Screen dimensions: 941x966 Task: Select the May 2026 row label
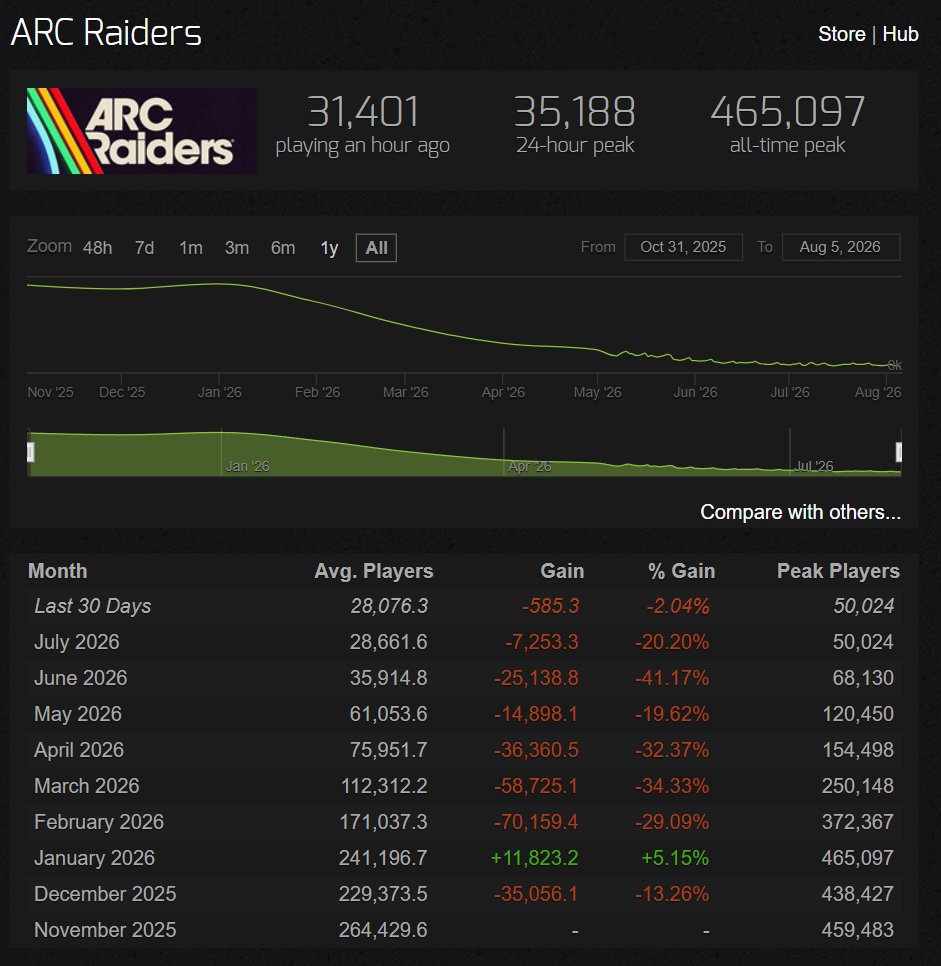pos(78,714)
